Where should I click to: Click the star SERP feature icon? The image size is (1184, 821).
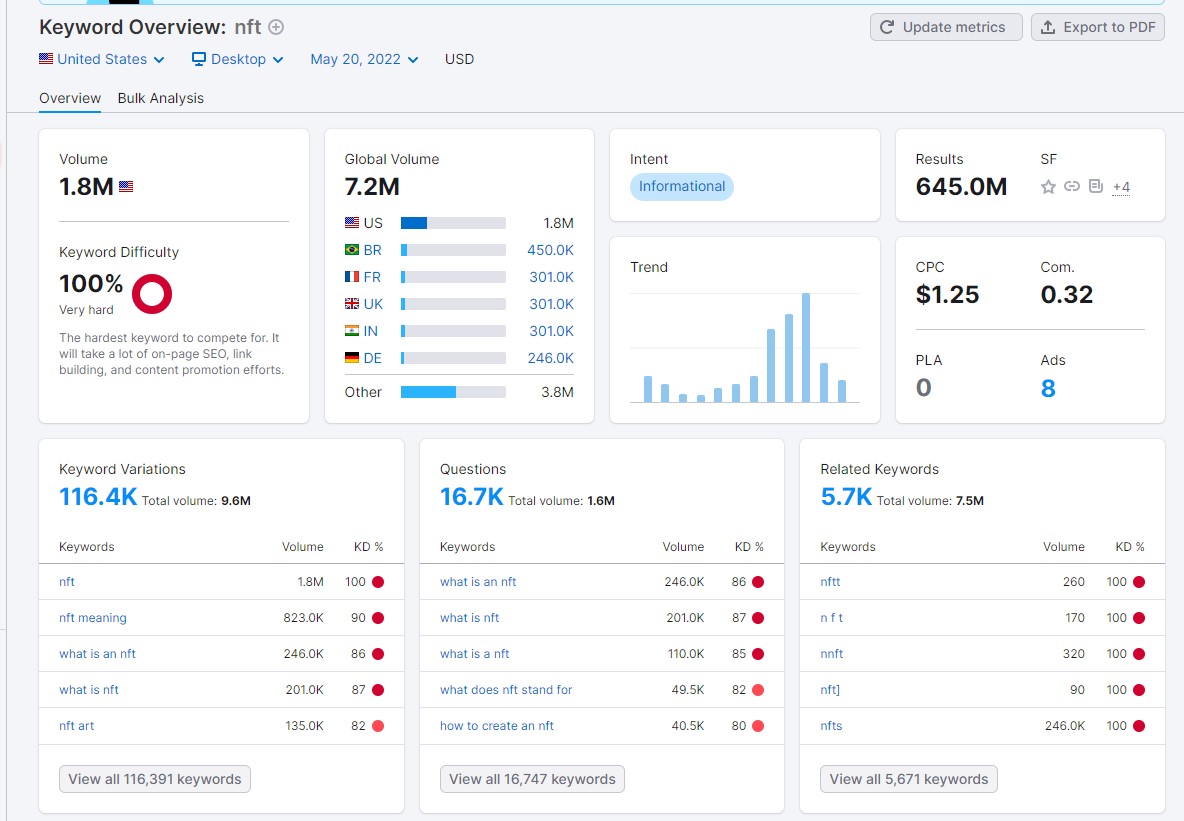1048,187
